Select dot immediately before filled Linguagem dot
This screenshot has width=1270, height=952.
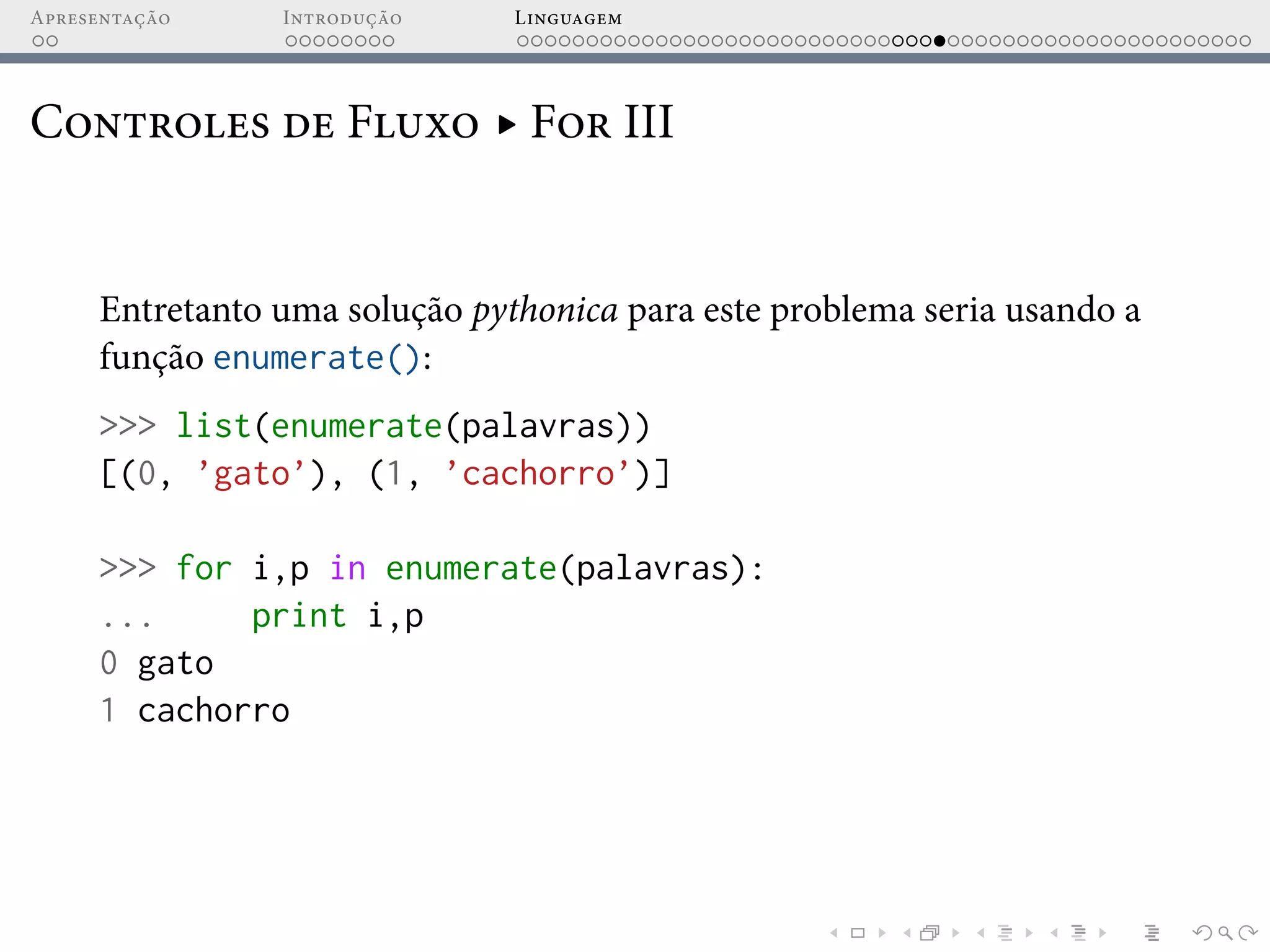(926, 41)
